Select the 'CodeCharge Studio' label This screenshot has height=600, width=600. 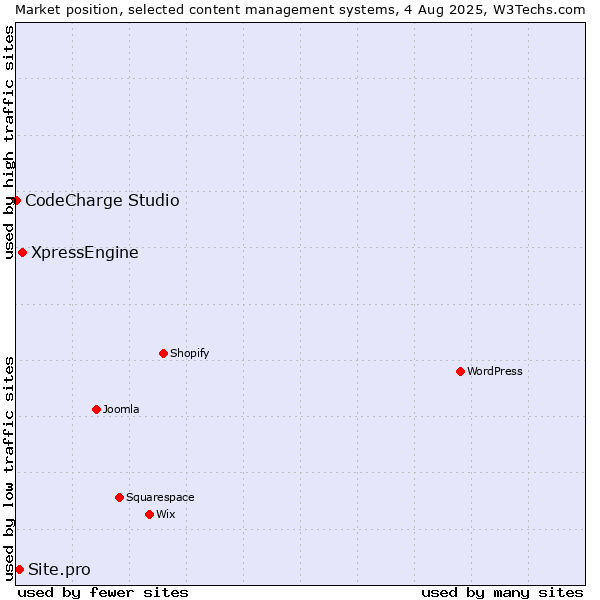[x=102, y=201]
